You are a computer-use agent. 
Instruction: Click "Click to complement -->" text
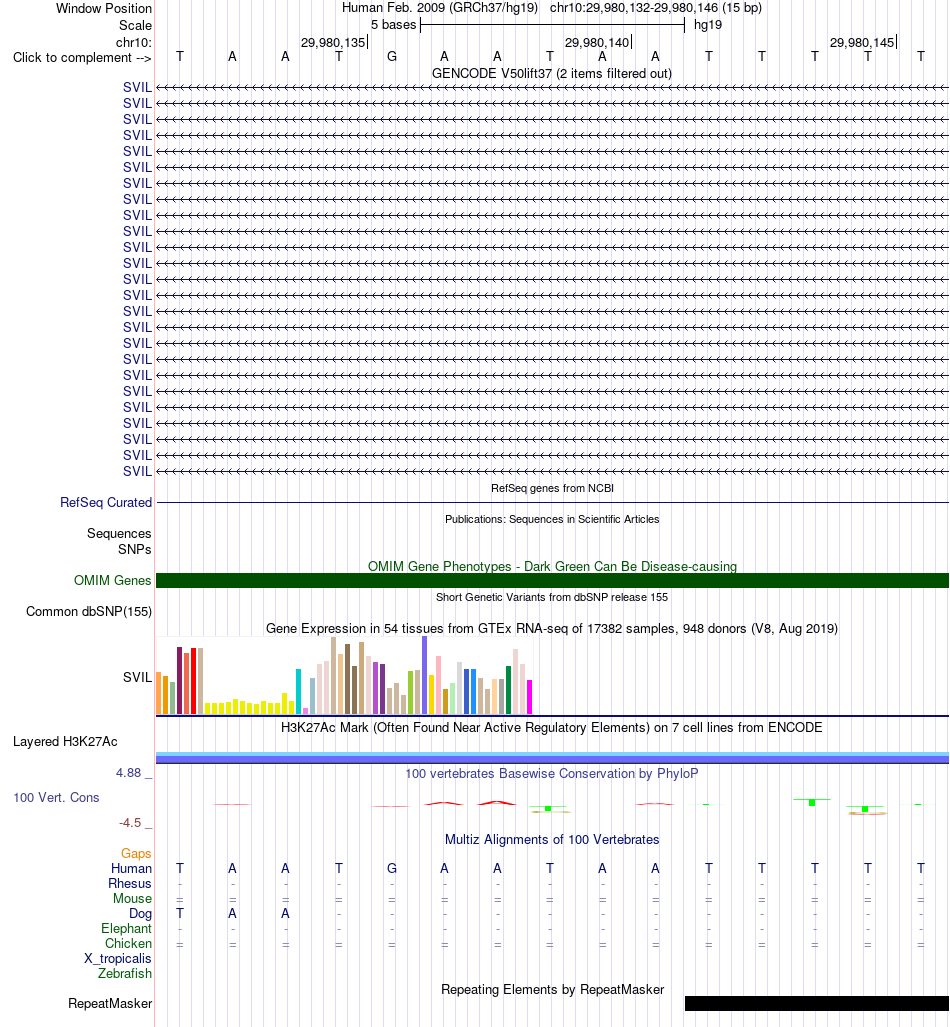[82, 58]
